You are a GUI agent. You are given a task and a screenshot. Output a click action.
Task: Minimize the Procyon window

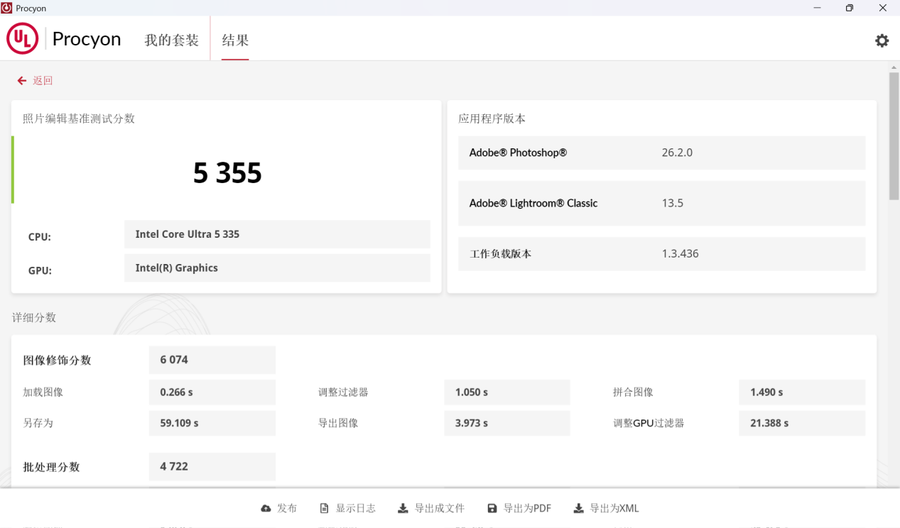pyautogui.click(x=817, y=8)
